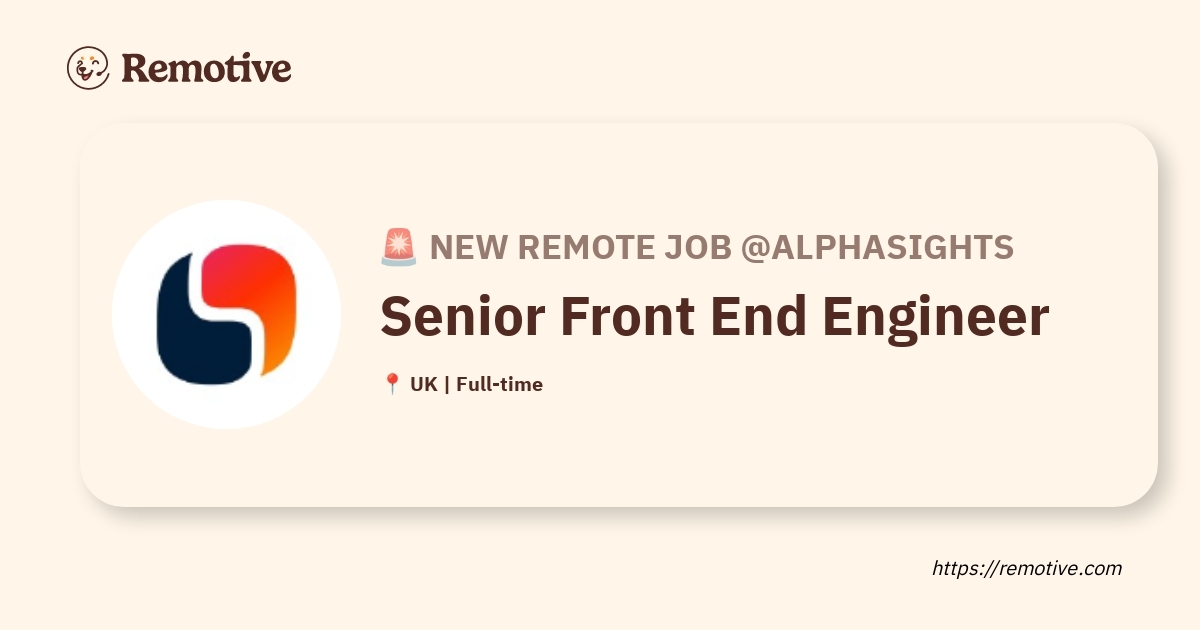
Task: Click the red location pin emoji
Action: tap(392, 384)
